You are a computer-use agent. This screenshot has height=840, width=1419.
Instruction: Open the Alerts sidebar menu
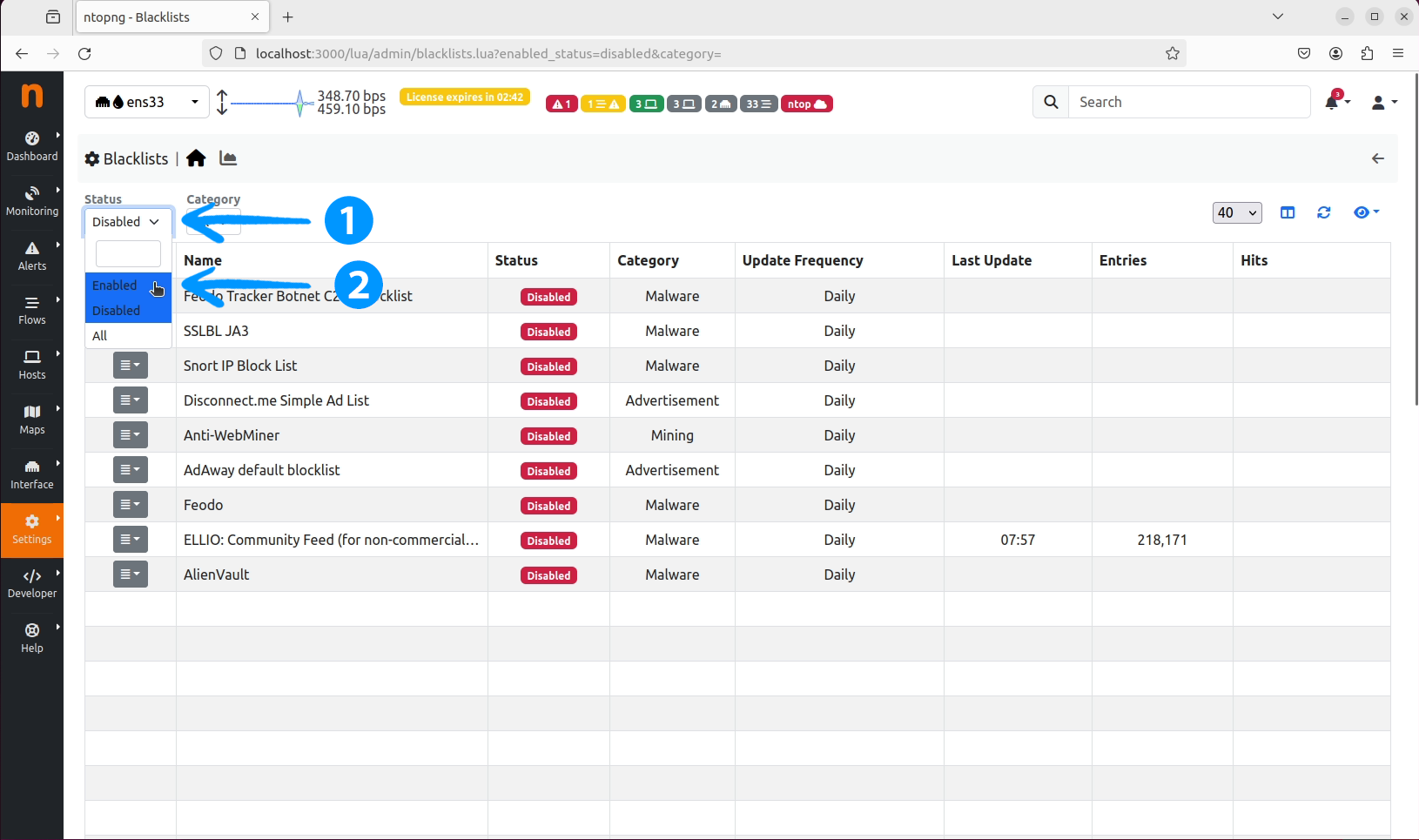(32, 256)
